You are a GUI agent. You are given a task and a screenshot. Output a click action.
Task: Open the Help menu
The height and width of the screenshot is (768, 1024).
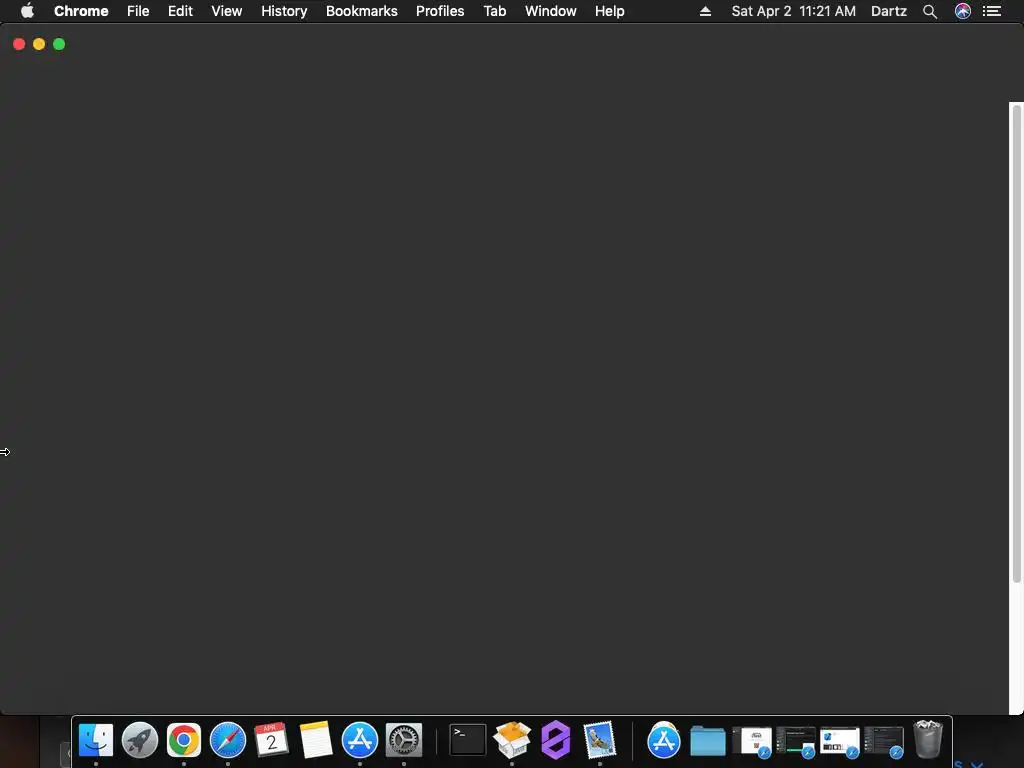tap(609, 11)
